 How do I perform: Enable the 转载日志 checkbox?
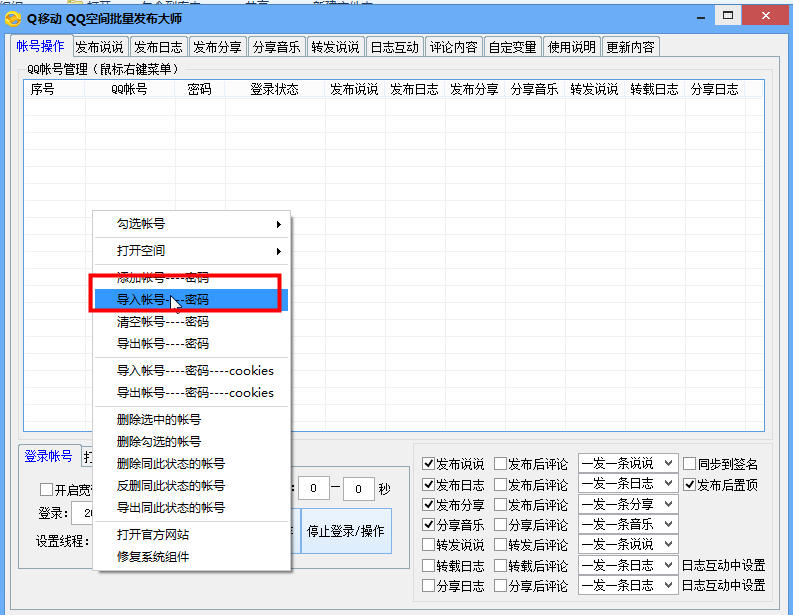(x=428, y=565)
